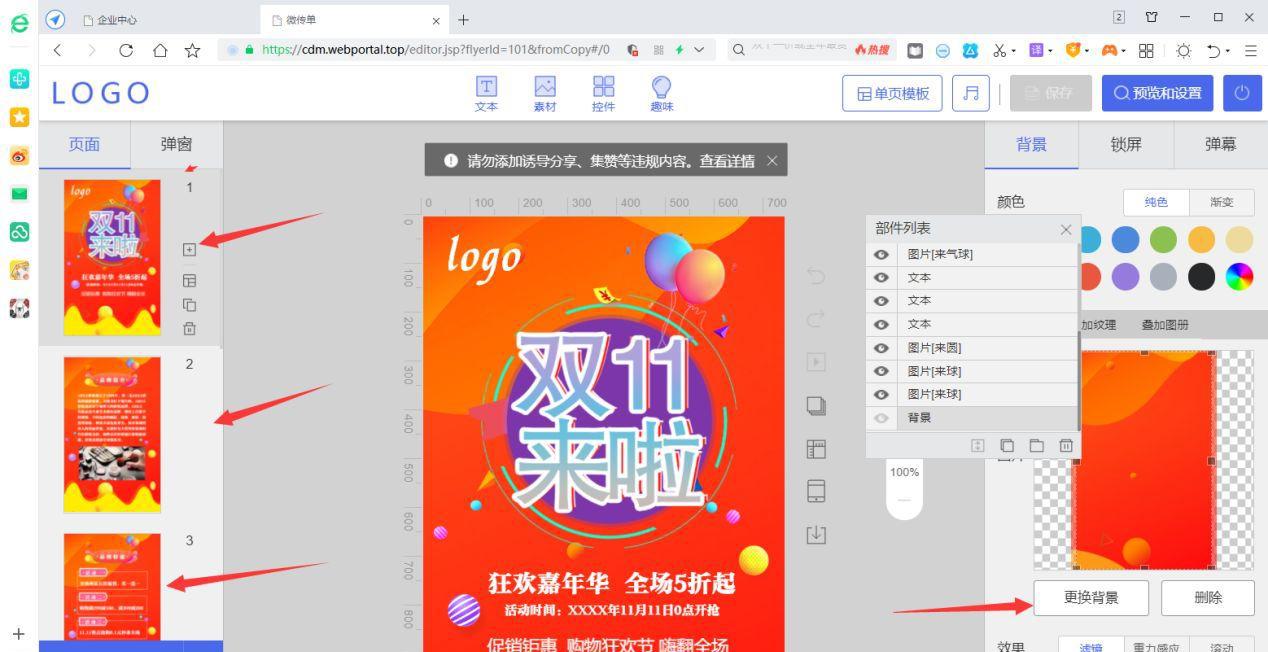Open the 控件 widgets tool
Screen dimensions: 1268x652
pos(603,94)
